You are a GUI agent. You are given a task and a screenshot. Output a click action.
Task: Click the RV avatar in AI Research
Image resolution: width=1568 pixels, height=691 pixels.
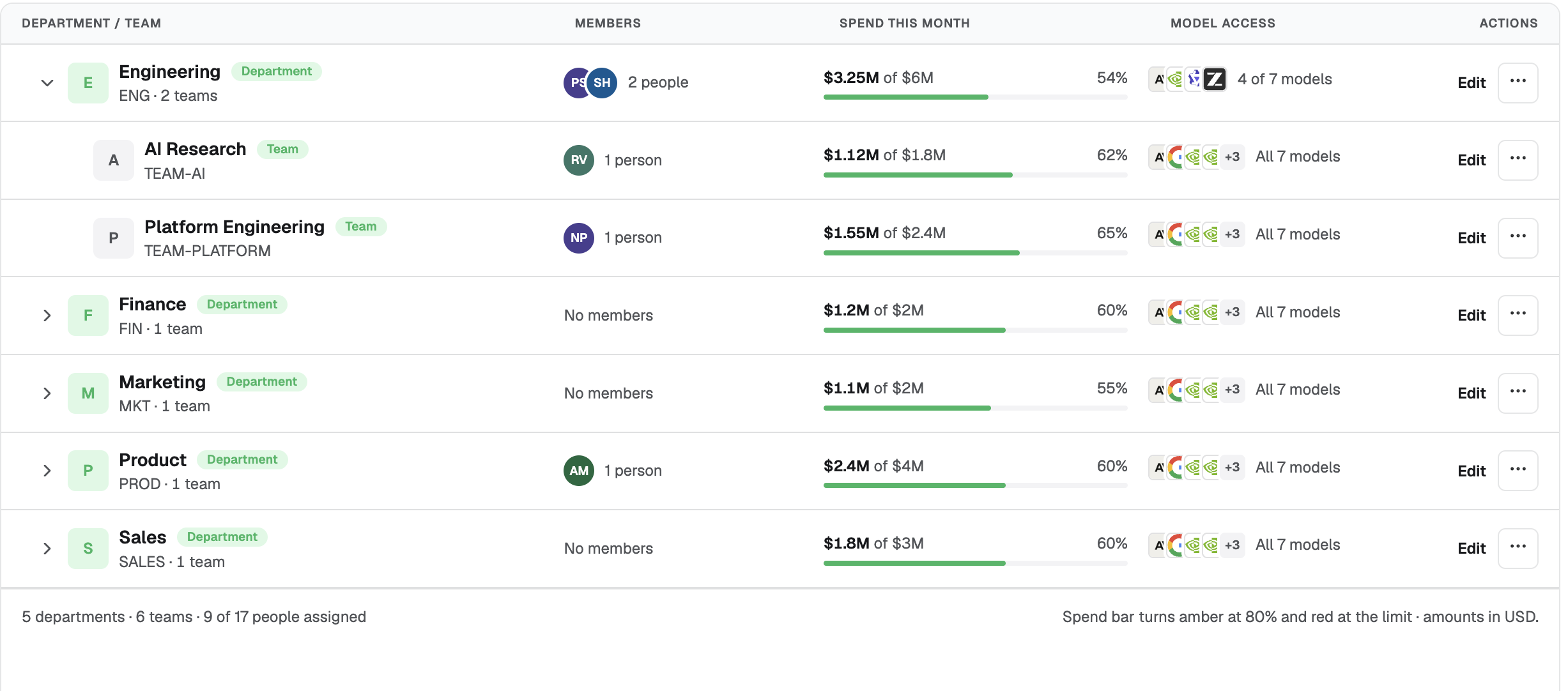[579, 160]
